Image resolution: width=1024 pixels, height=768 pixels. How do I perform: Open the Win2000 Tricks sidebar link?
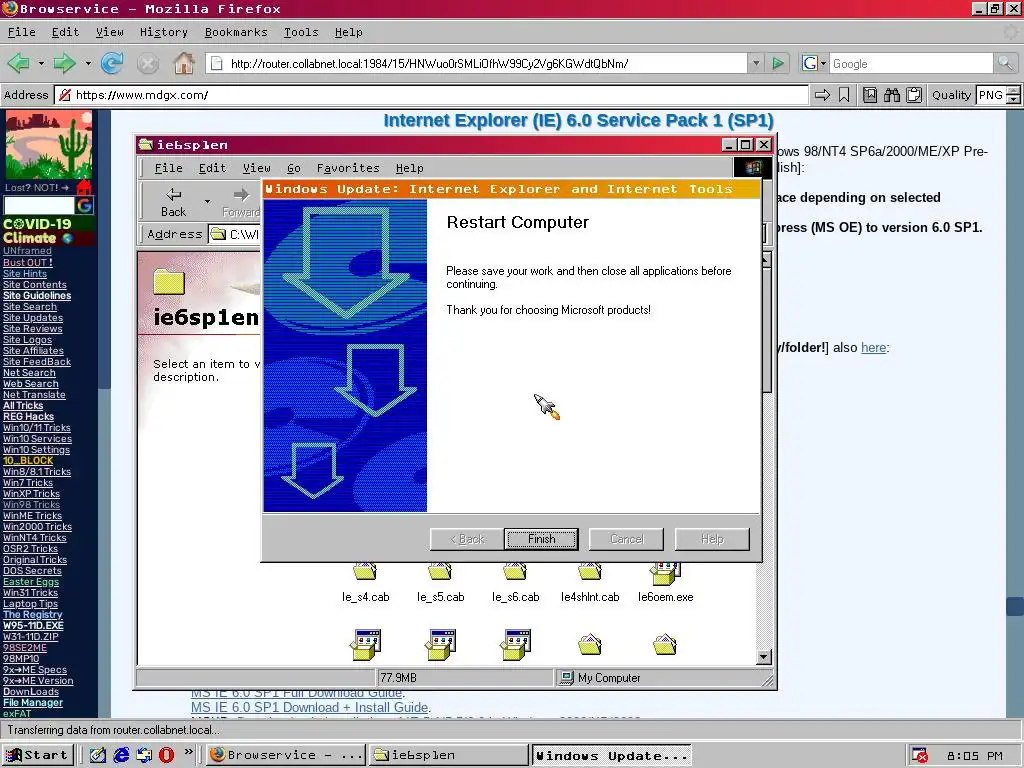[37, 526]
